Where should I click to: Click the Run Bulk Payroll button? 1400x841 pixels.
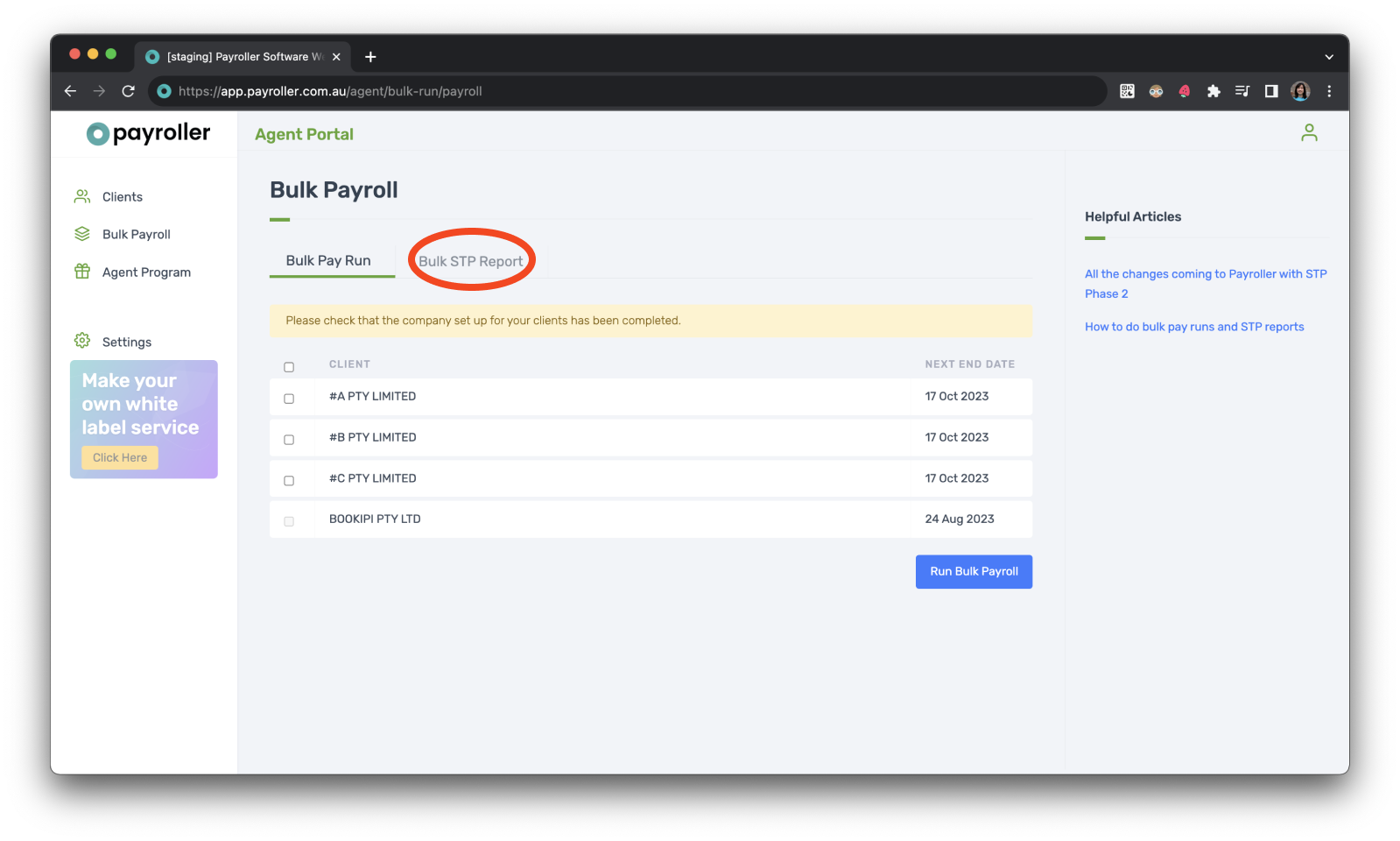click(974, 571)
